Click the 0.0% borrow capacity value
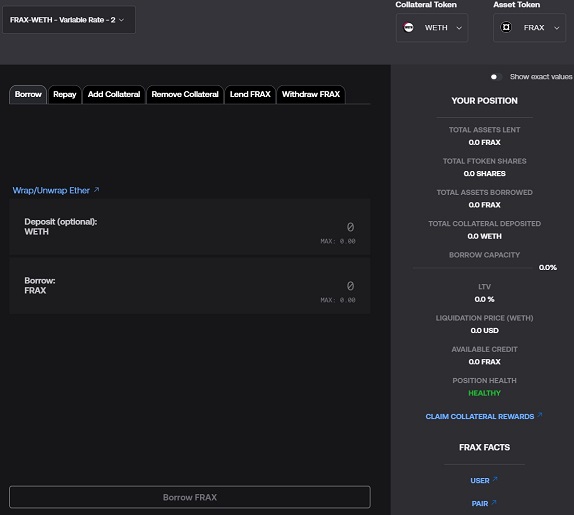Viewport: 574px width, 515px height. 548,268
